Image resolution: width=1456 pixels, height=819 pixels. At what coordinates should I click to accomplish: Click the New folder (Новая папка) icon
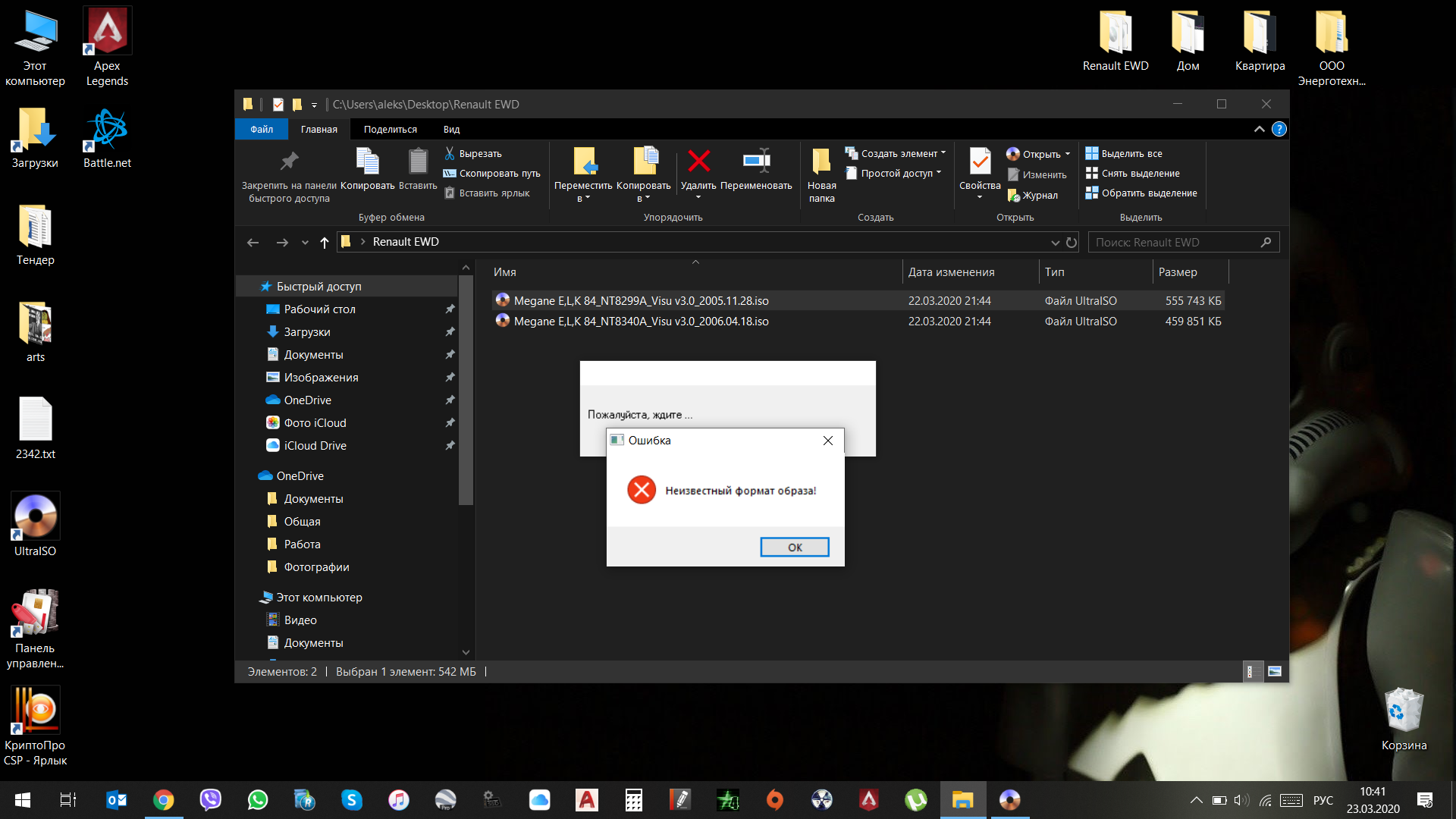(821, 162)
